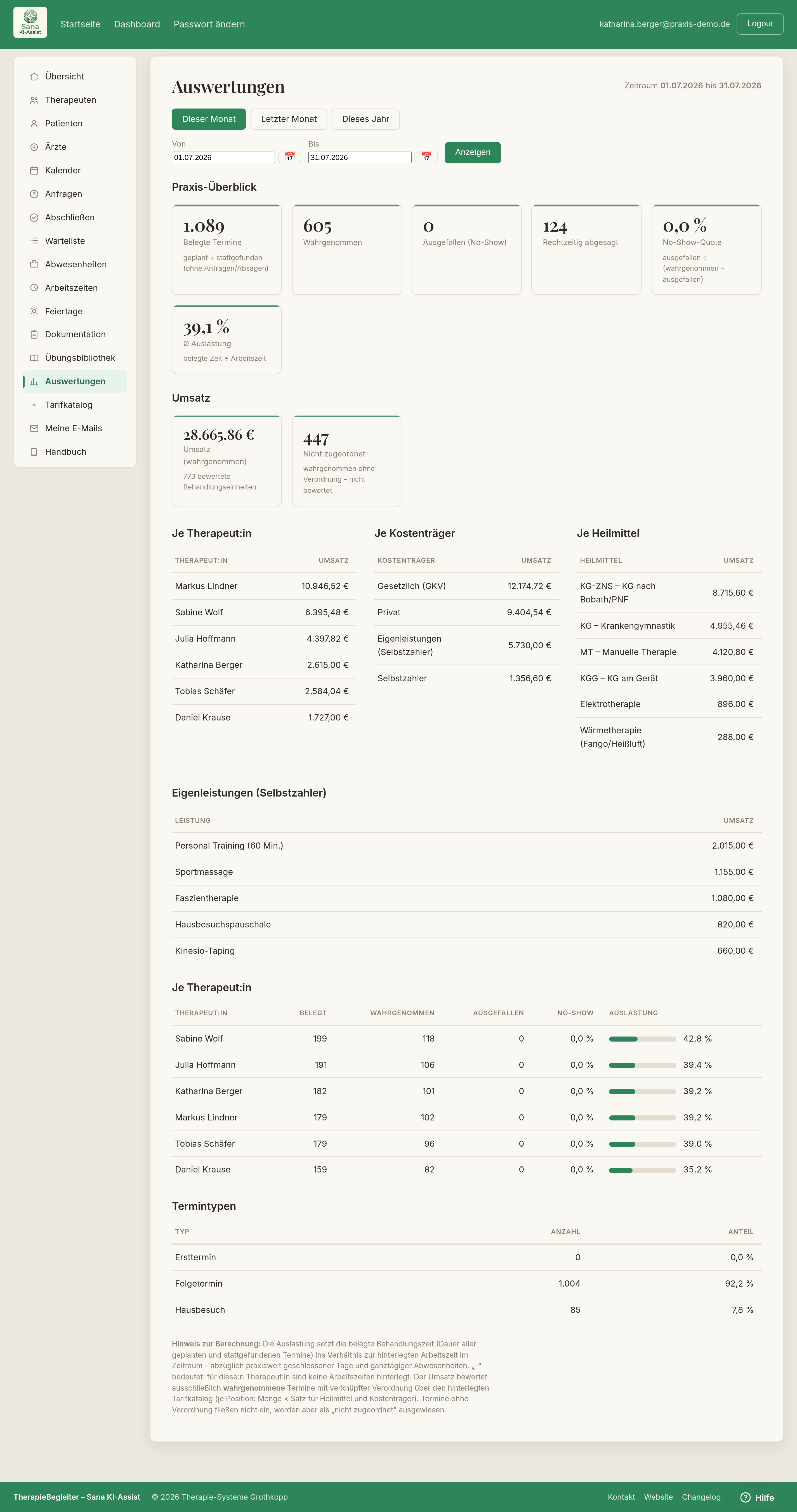Click the Therapeuten people icon in sidebar
The height and width of the screenshot is (1512, 797).
coord(34,100)
